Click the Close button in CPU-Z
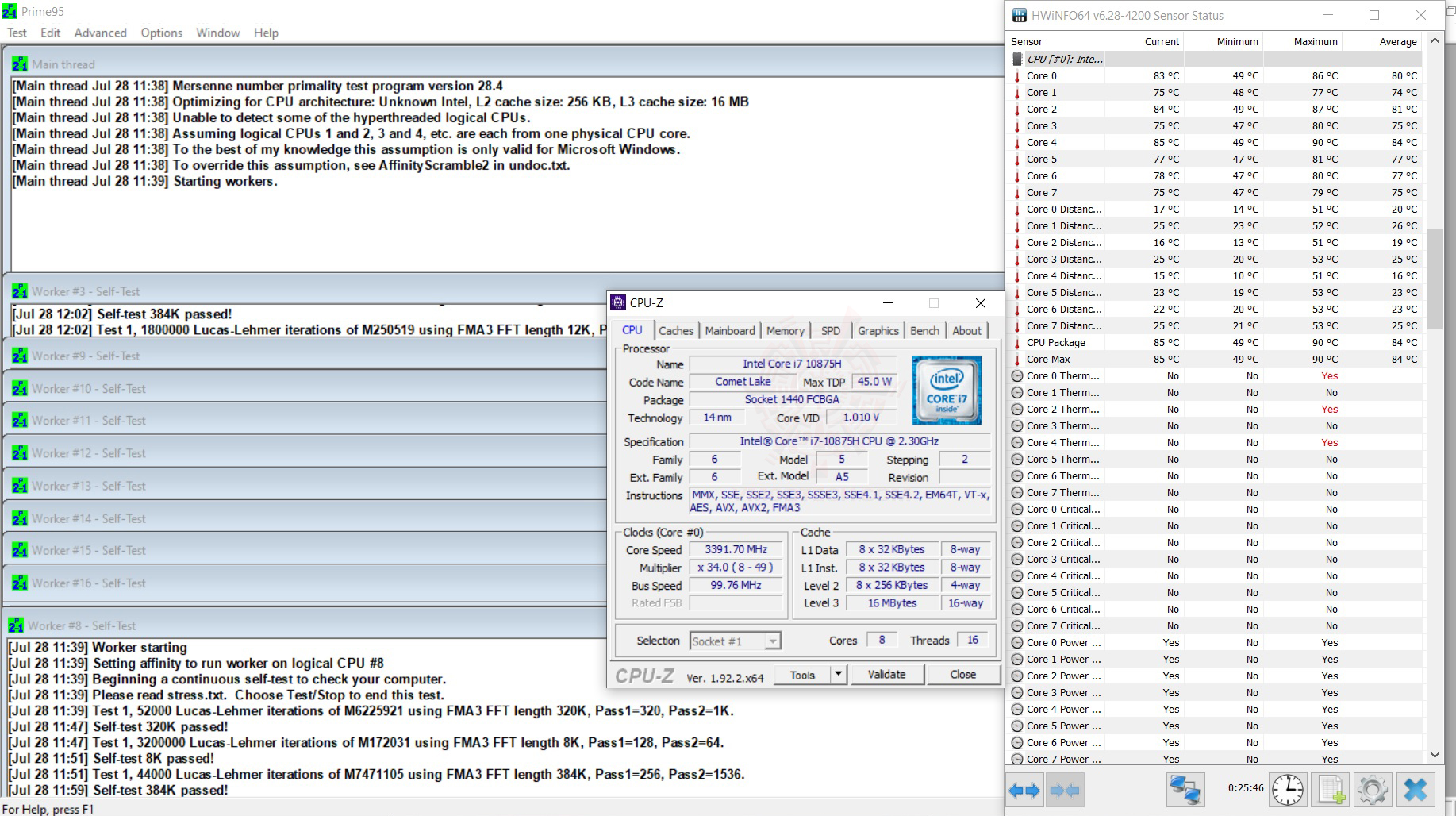The width and height of the screenshot is (1456, 816). point(963,675)
